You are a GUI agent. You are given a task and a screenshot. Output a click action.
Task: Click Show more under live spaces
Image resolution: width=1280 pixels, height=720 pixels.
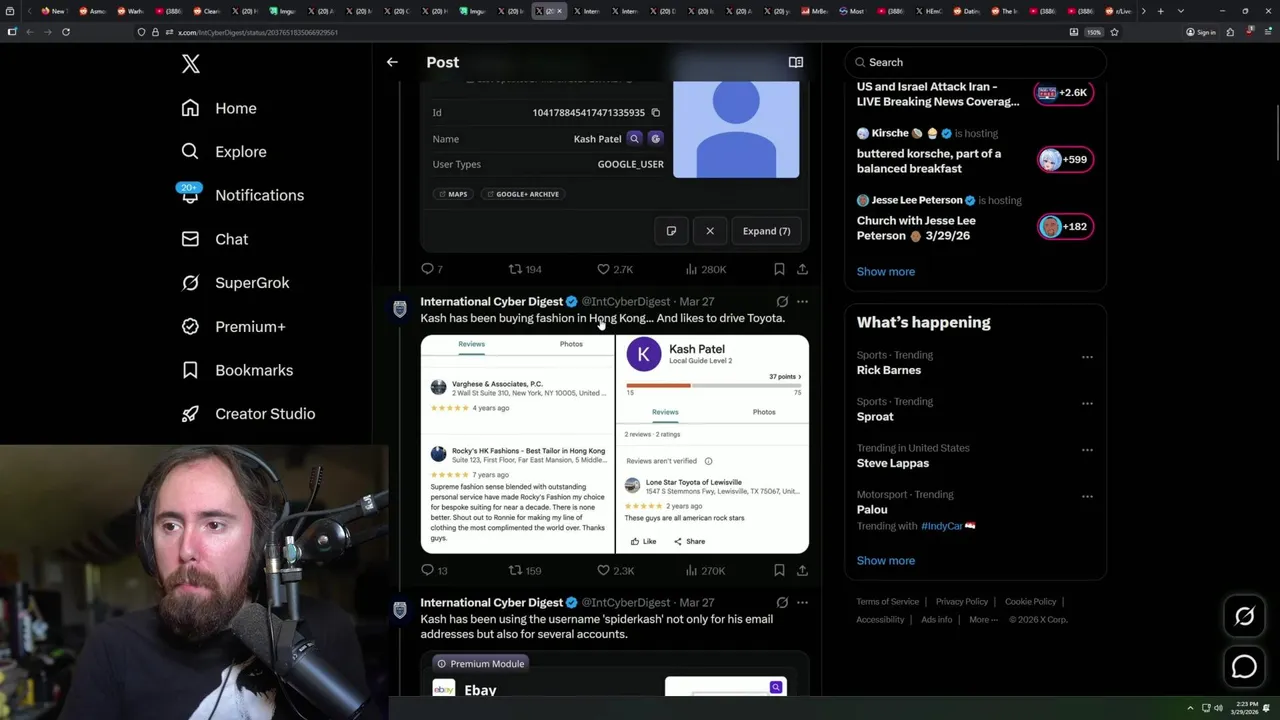pos(885,271)
